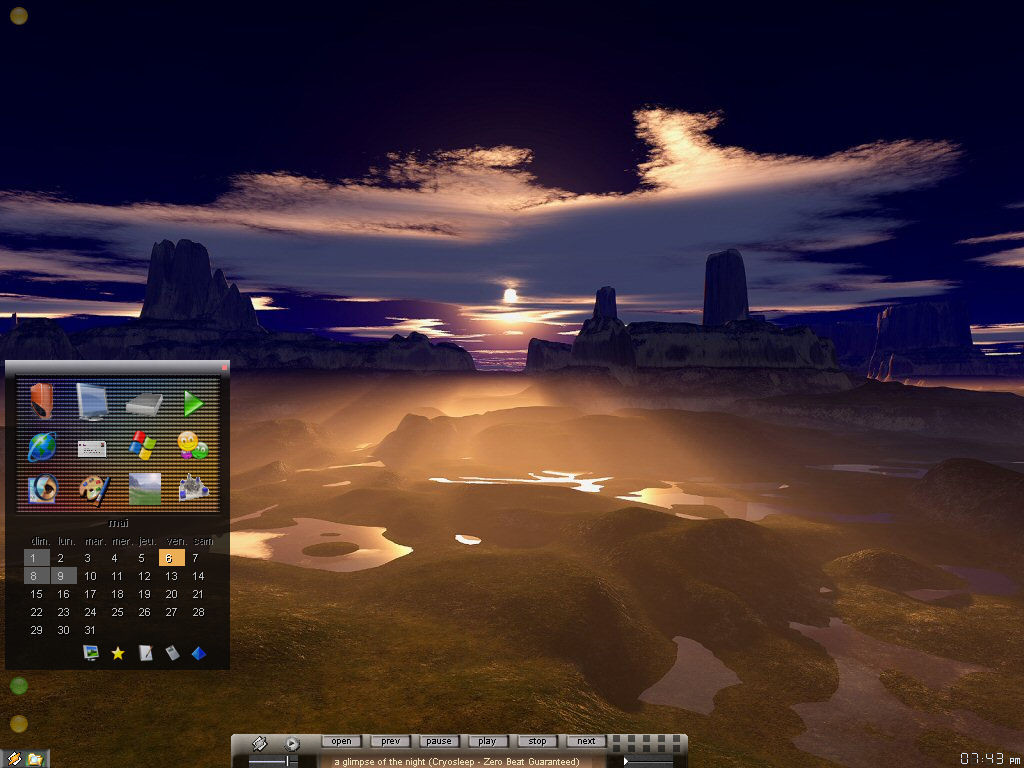The image size is (1024, 768).
Task: Open the orange speaker icon in launcher
Action: [41, 402]
